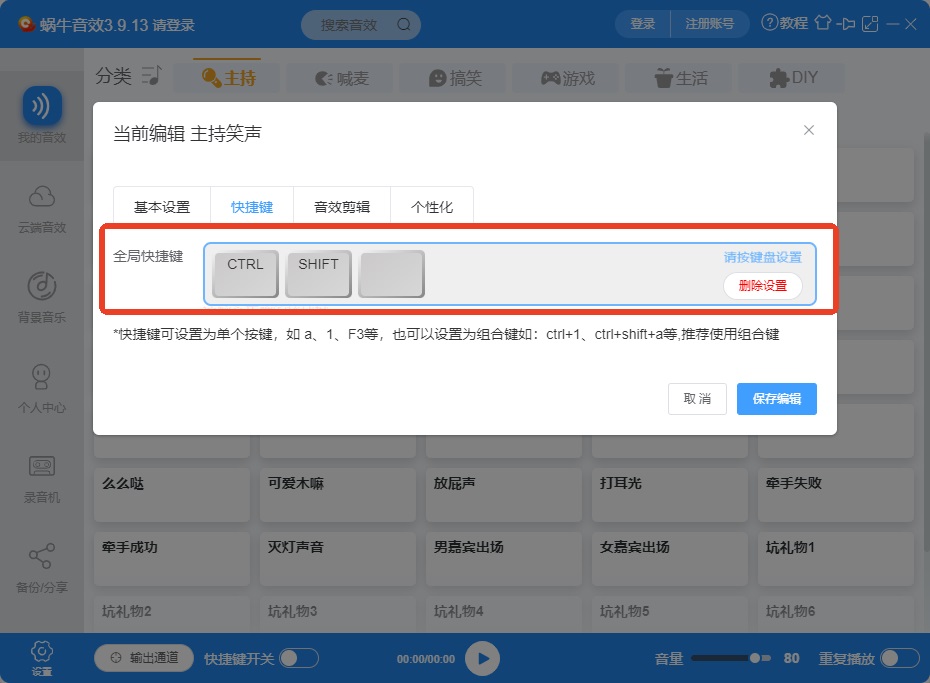Viewport: 930px width, 683px height.
Task: Click the play button in bottom bar
Action: tap(482, 658)
